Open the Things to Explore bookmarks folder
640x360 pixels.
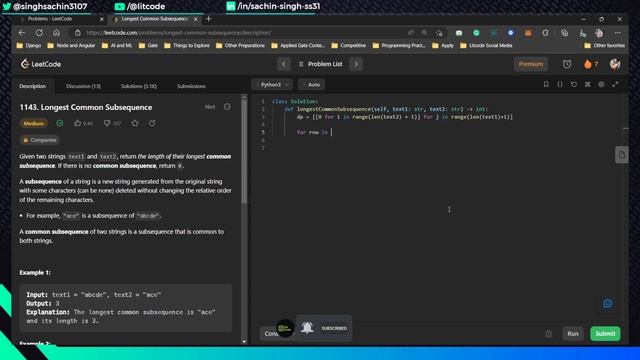tap(187, 45)
